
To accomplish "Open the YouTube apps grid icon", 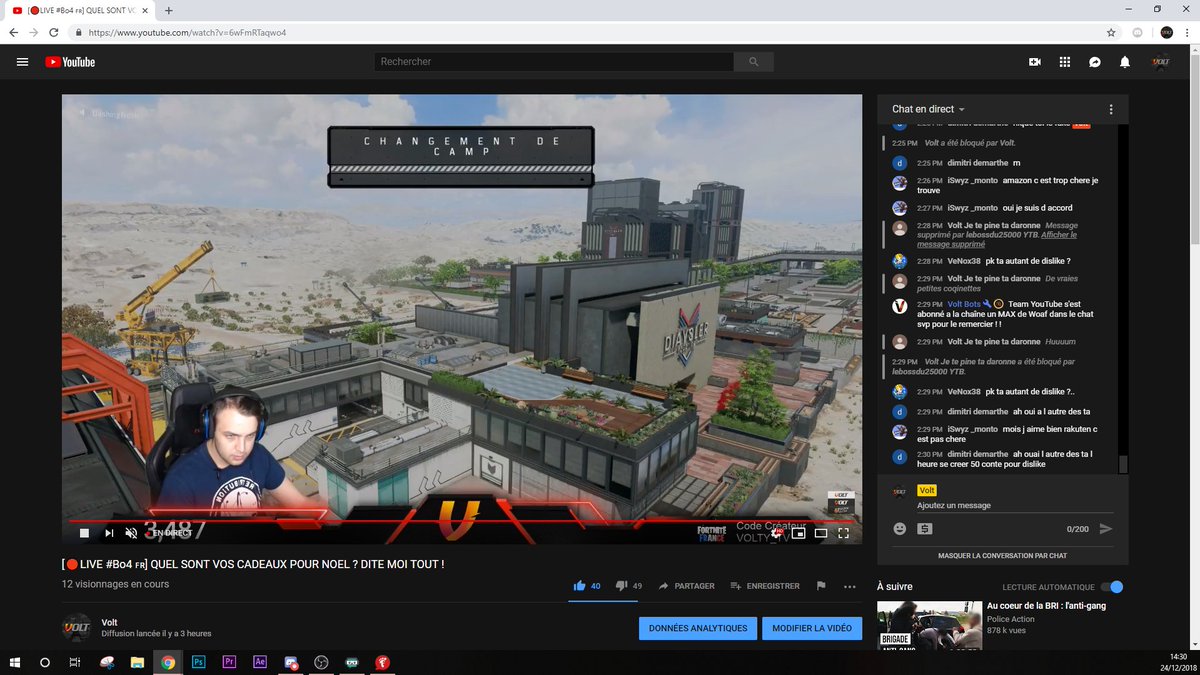I will (1065, 62).
